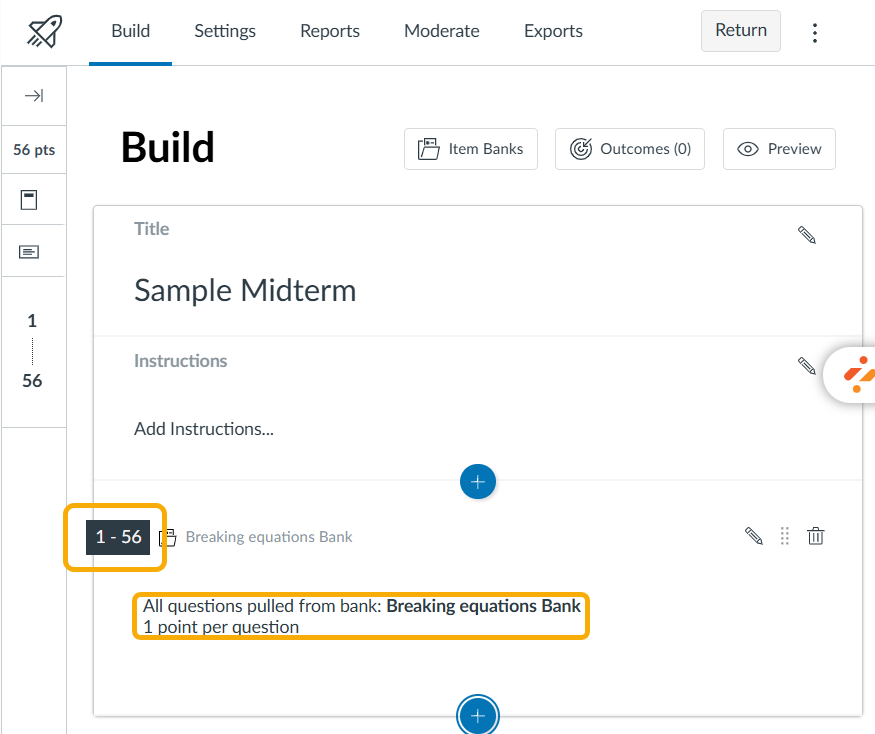This screenshot has width=875, height=734.
Task: Open Item Banks
Action: coord(470,149)
